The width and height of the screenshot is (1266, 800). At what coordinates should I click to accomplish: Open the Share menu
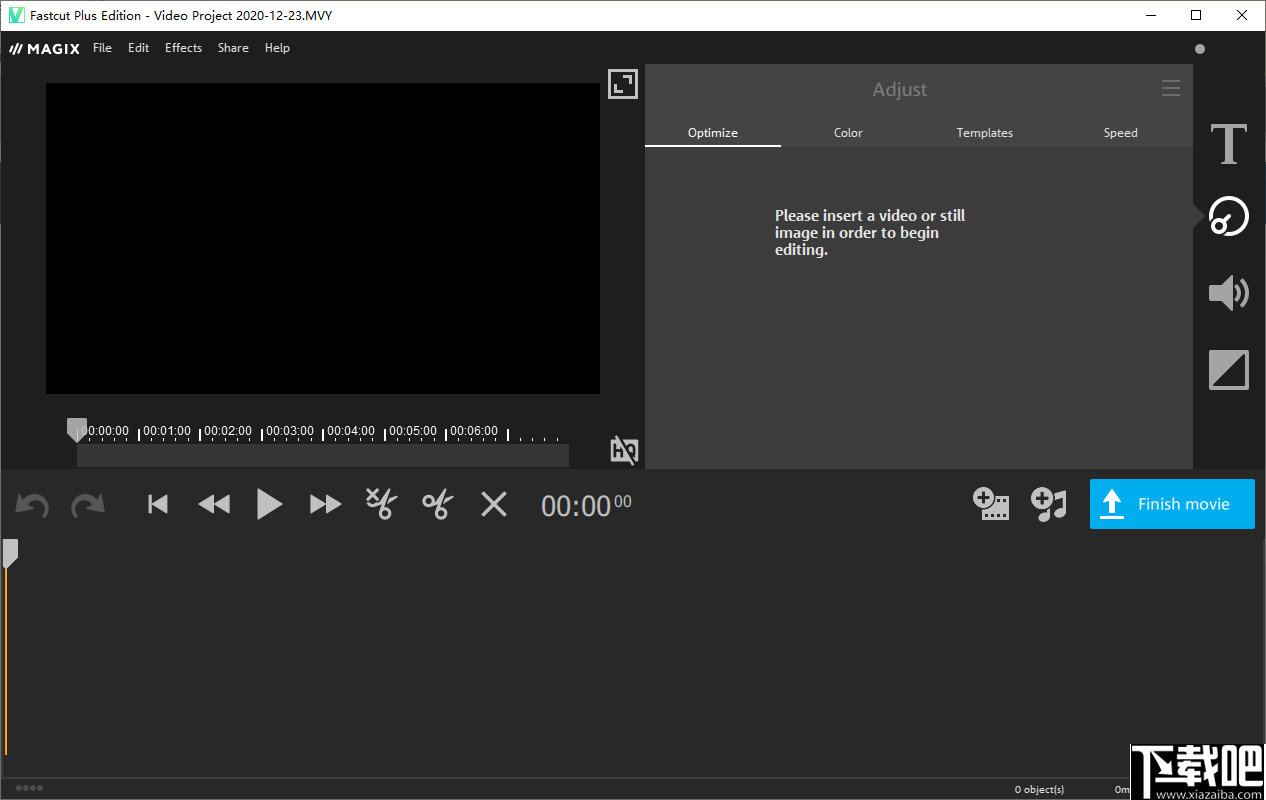pyautogui.click(x=233, y=47)
